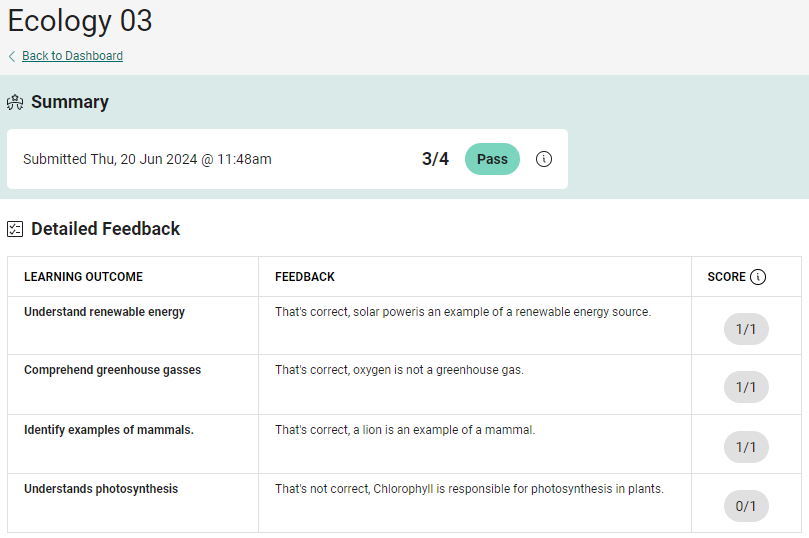Click the Ecology 03 page title
809x538 pixels.
click(80, 21)
